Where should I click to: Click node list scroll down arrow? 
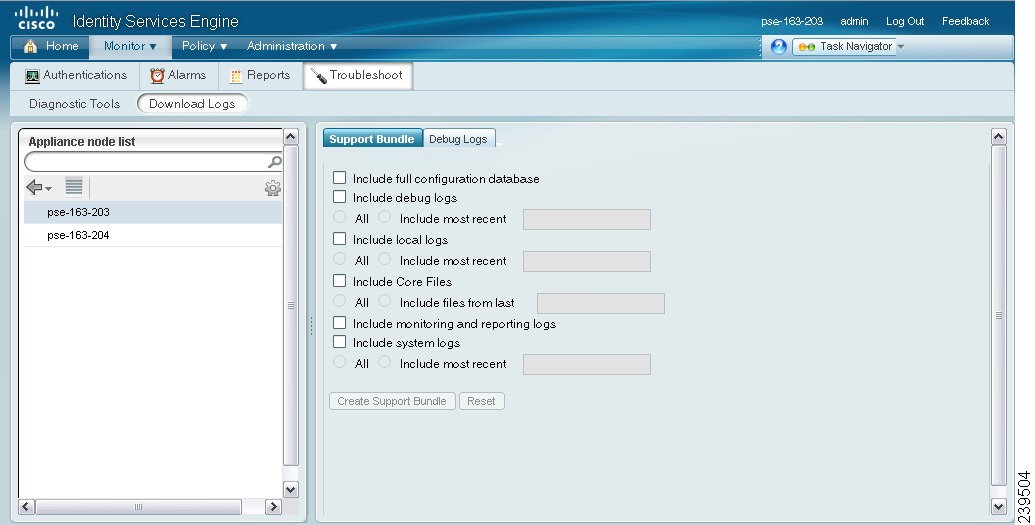[x=290, y=489]
